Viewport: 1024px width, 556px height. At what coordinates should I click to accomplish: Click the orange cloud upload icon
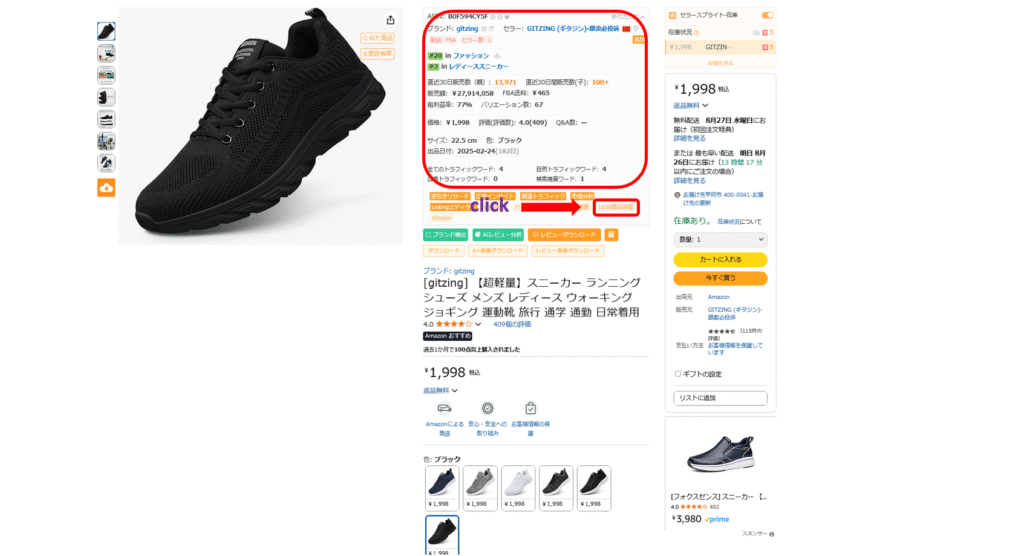click(106, 188)
